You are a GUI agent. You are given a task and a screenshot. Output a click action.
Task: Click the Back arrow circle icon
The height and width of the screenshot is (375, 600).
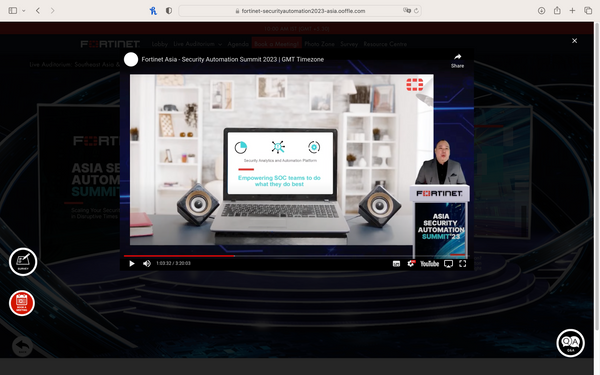(22, 346)
